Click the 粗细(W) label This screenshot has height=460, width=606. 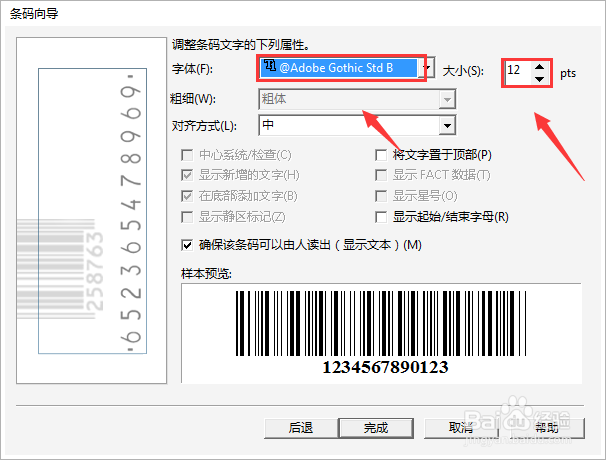point(193,99)
